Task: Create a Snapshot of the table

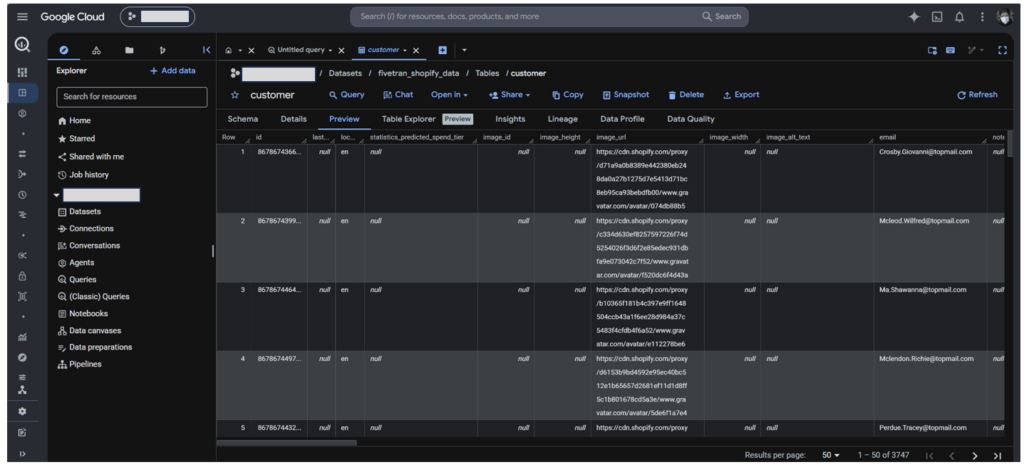Action: pos(626,95)
